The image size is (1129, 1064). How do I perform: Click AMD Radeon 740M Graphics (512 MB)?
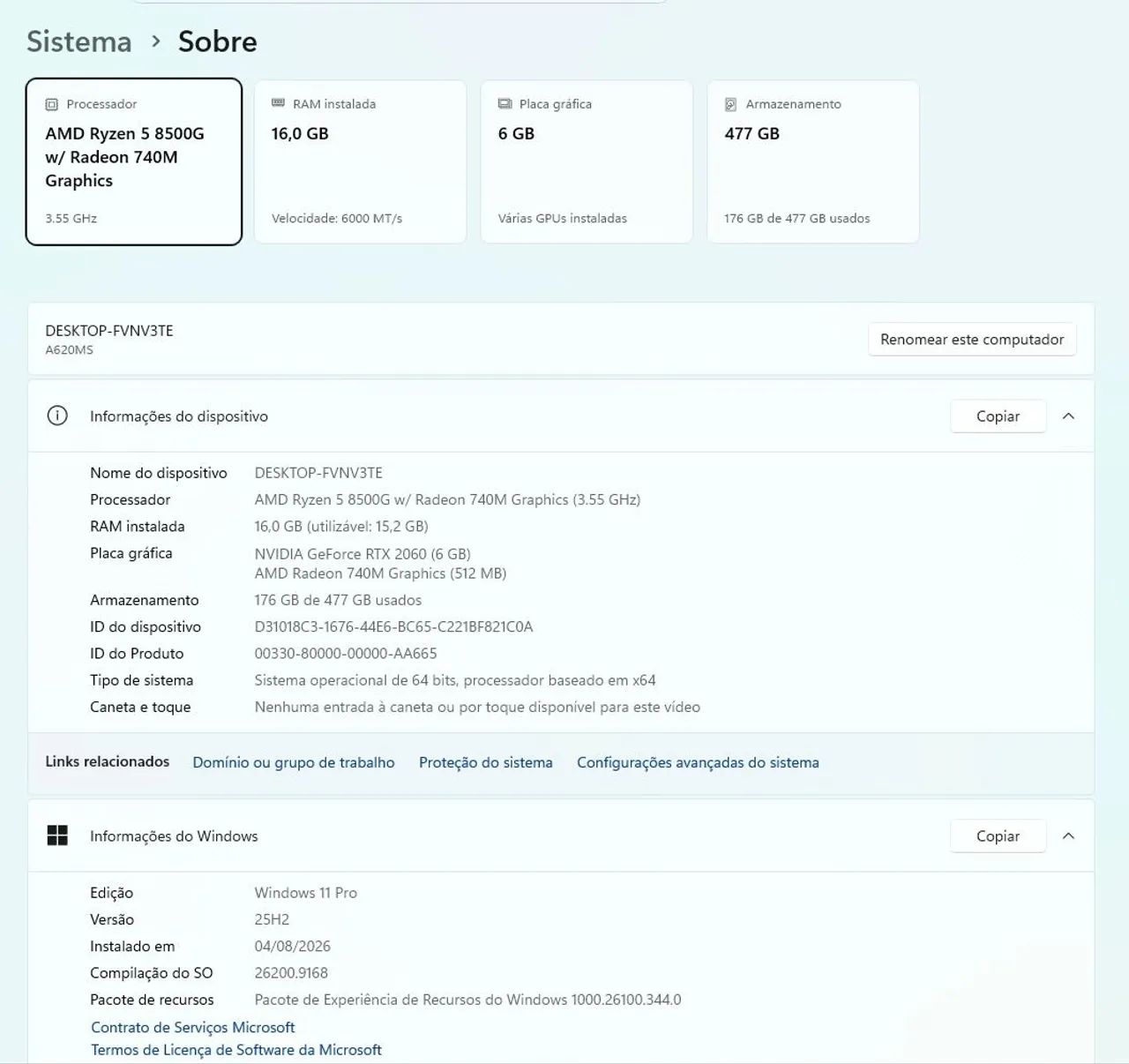pos(380,573)
